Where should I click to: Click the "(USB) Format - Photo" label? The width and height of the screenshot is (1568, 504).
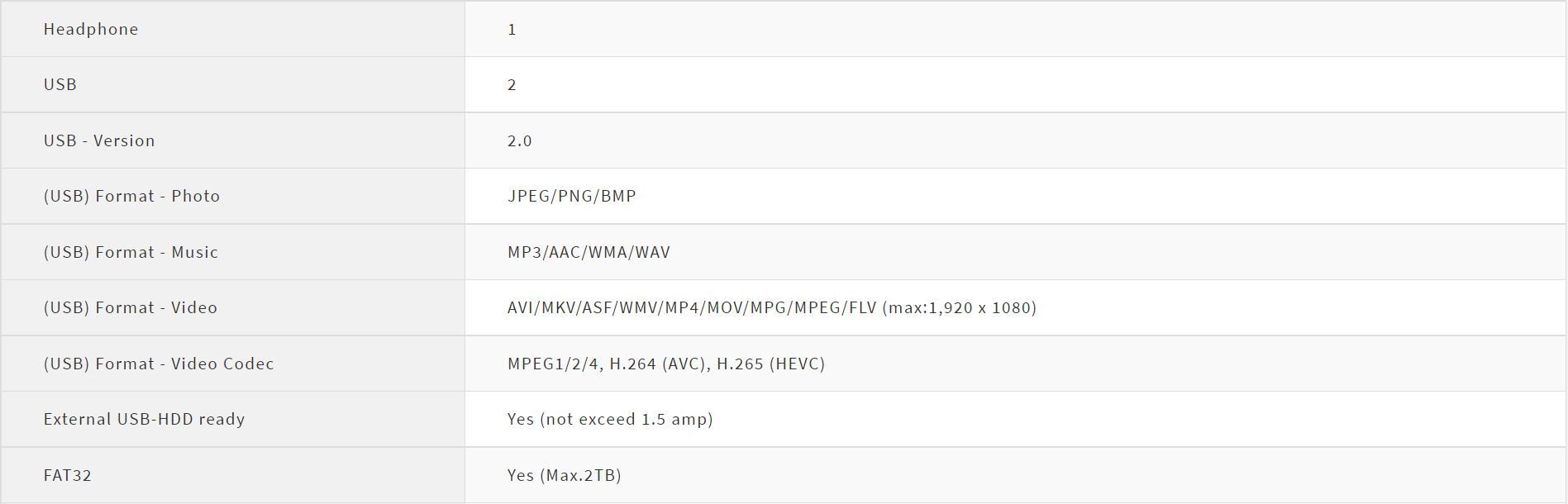[131, 196]
